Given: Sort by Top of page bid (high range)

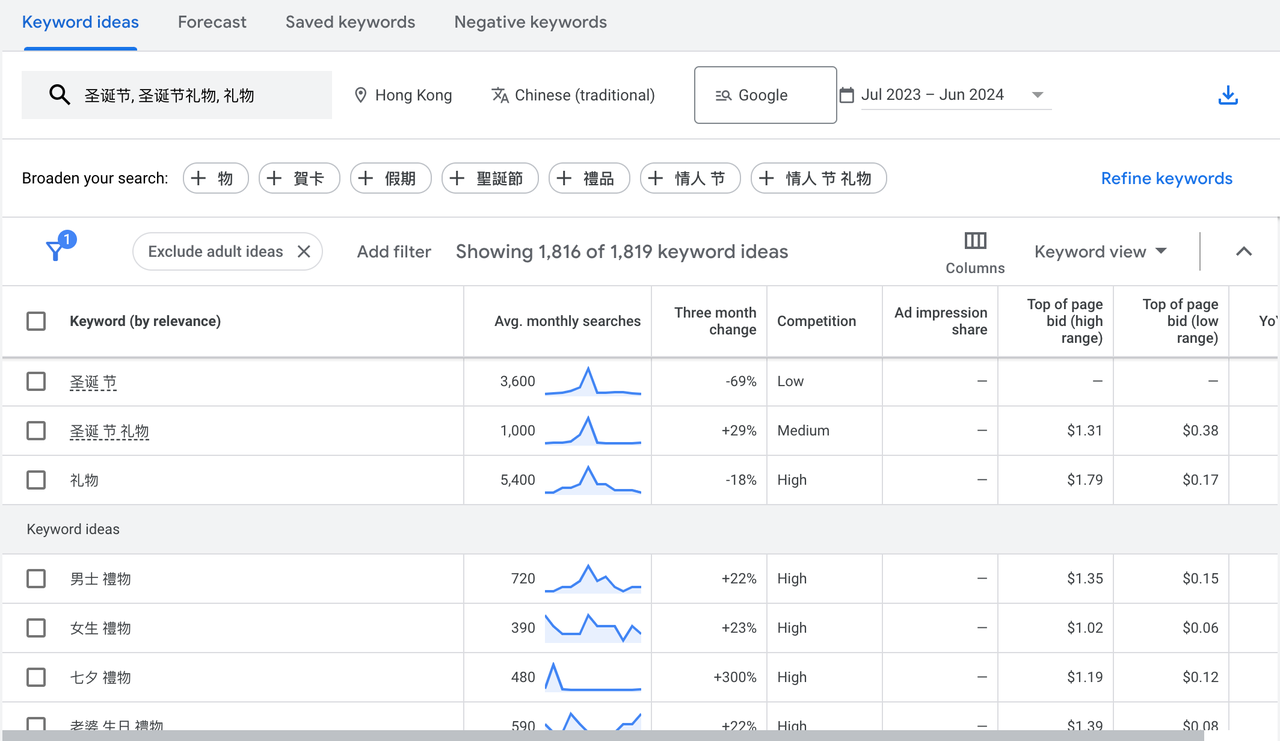Looking at the screenshot, I should point(1064,321).
